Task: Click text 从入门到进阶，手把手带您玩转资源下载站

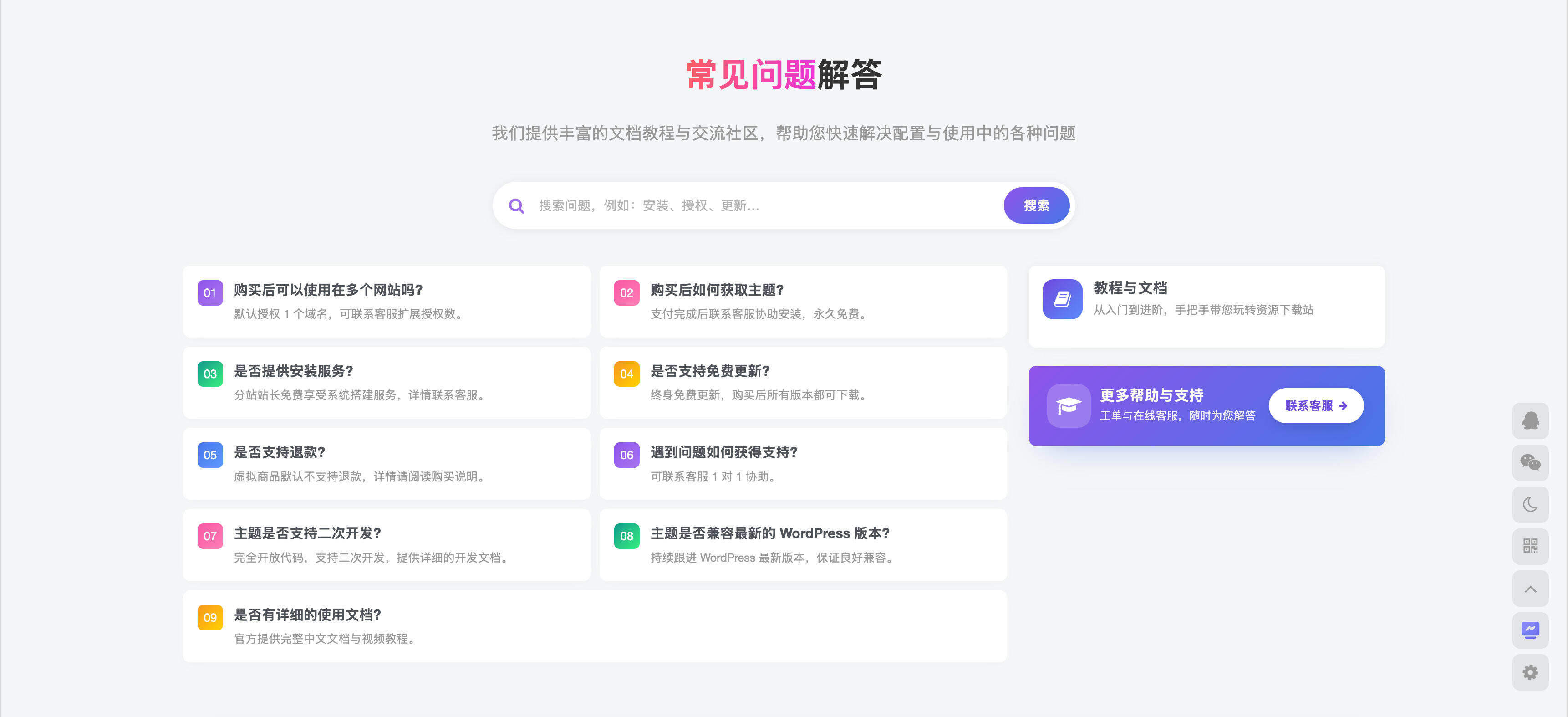Action: [x=1203, y=310]
